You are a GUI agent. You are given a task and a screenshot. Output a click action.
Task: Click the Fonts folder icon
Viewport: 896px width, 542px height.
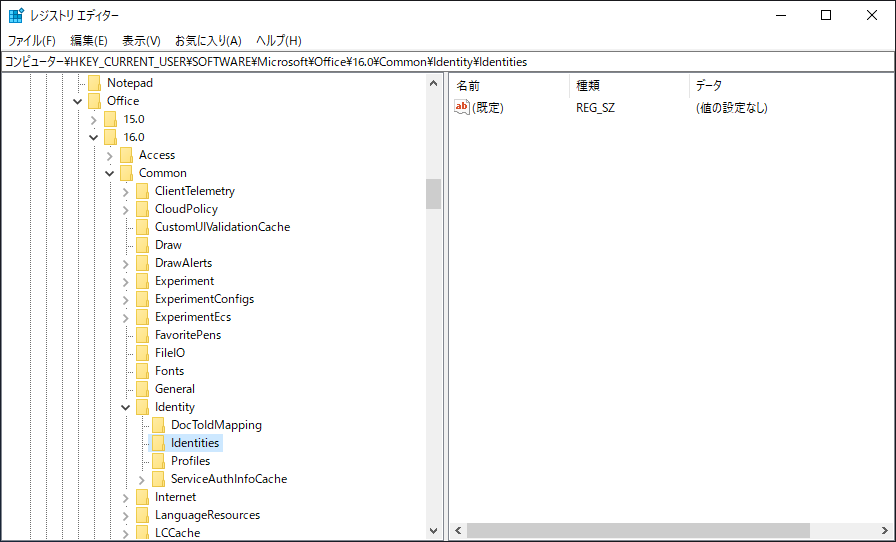(143, 371)
